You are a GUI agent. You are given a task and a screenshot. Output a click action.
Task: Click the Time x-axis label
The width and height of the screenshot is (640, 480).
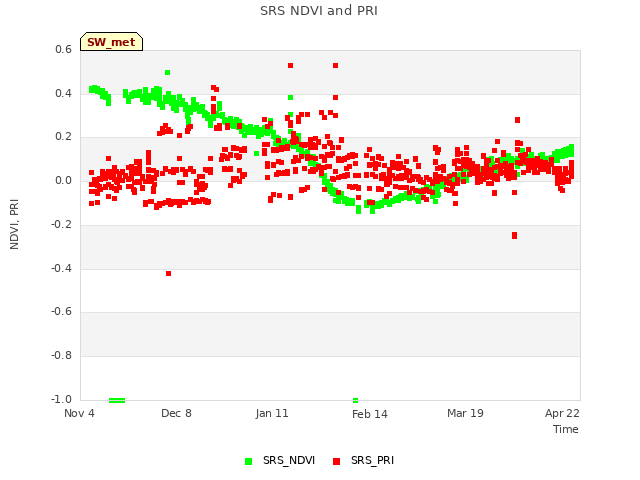point(566,429)
